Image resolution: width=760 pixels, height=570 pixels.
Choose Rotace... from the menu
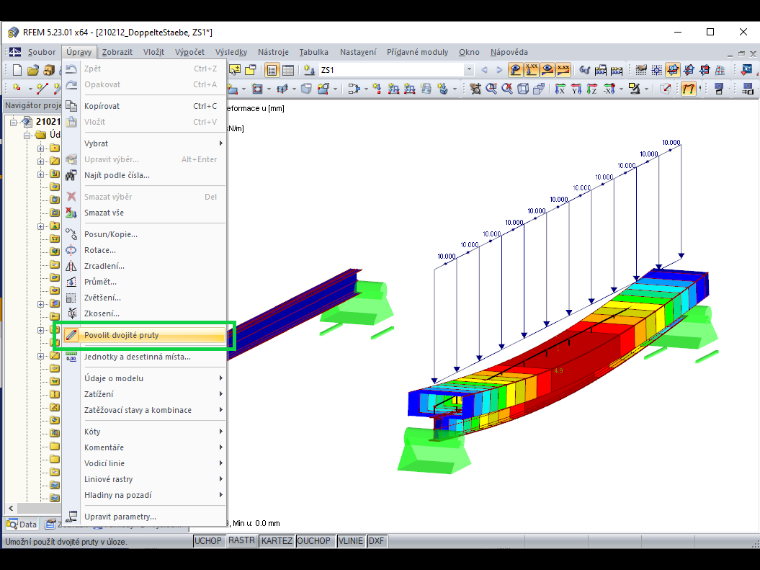(x=144, y=250)
